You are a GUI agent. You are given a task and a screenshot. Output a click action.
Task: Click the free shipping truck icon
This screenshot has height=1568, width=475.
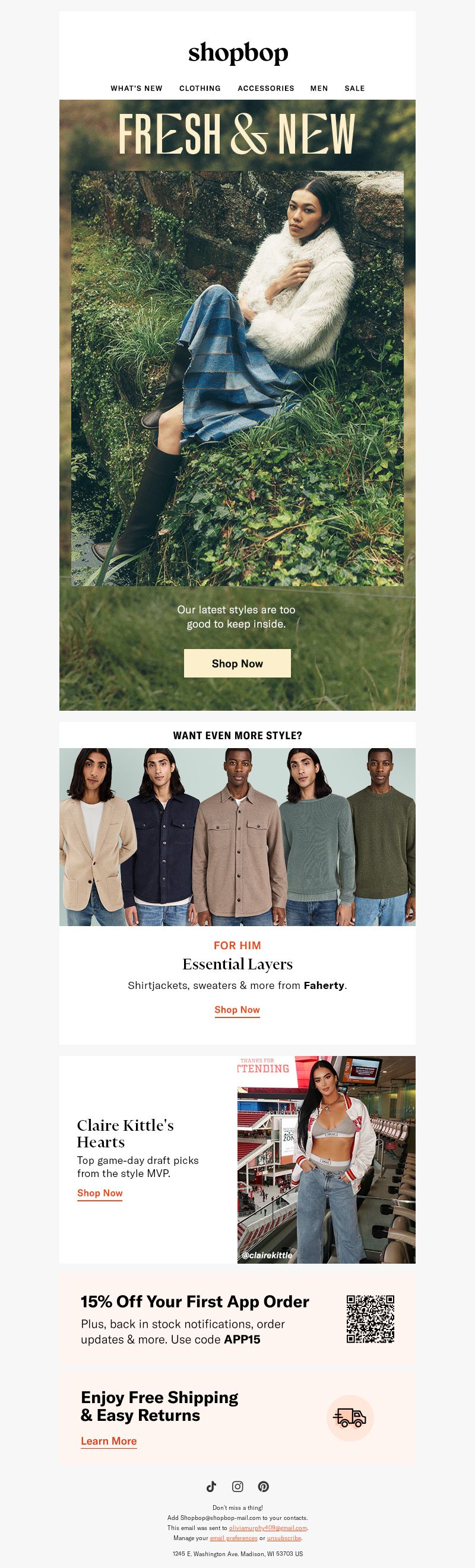350,1418
